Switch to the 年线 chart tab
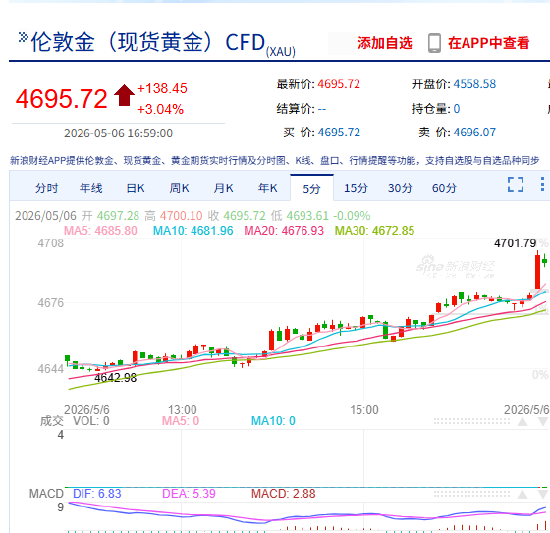550x533 pixels. coord(91,188)
